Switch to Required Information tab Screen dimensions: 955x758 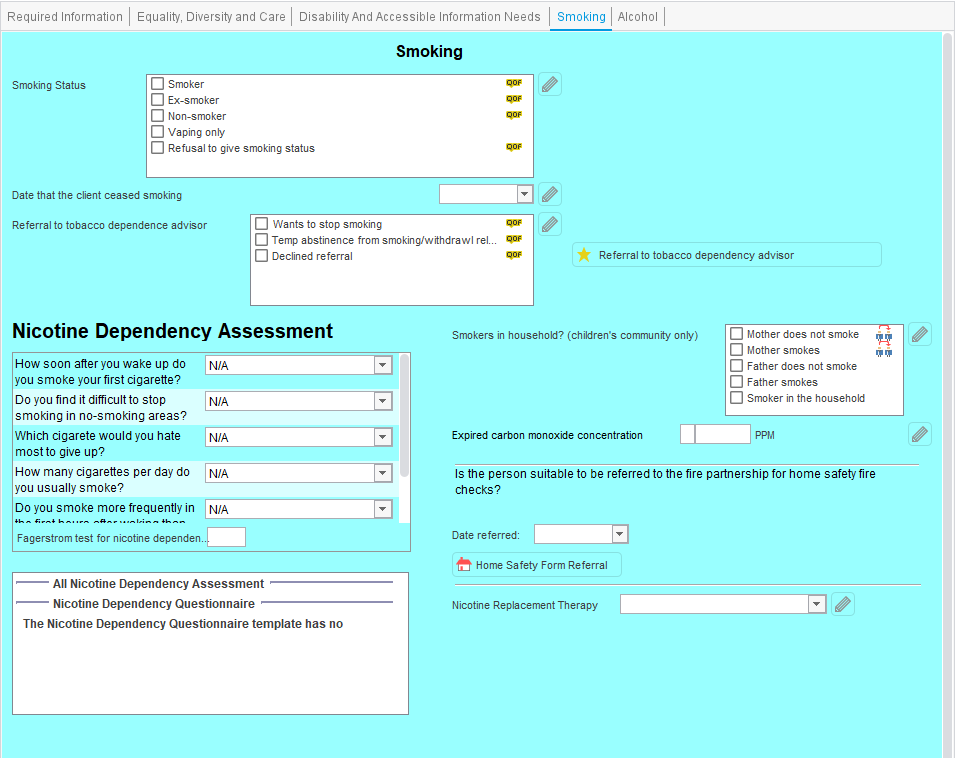(65, 16)
